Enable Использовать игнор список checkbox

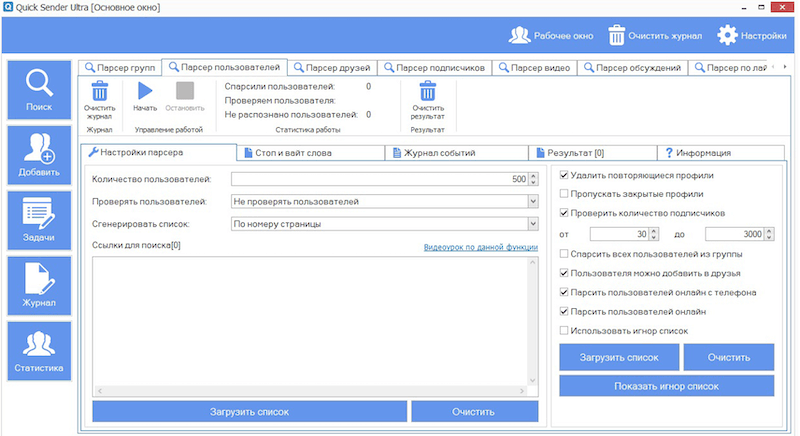pyautogui.click(x=565, y=330)
